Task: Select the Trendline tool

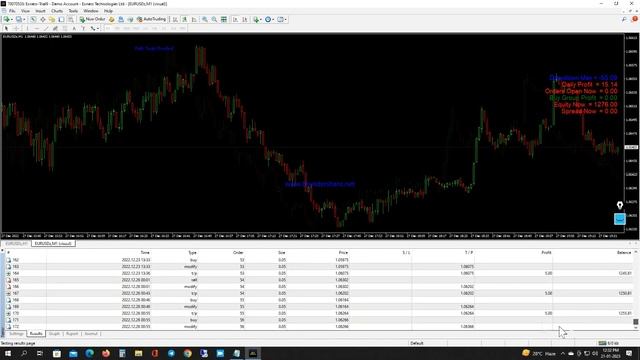Action: [x=46, y=28]
